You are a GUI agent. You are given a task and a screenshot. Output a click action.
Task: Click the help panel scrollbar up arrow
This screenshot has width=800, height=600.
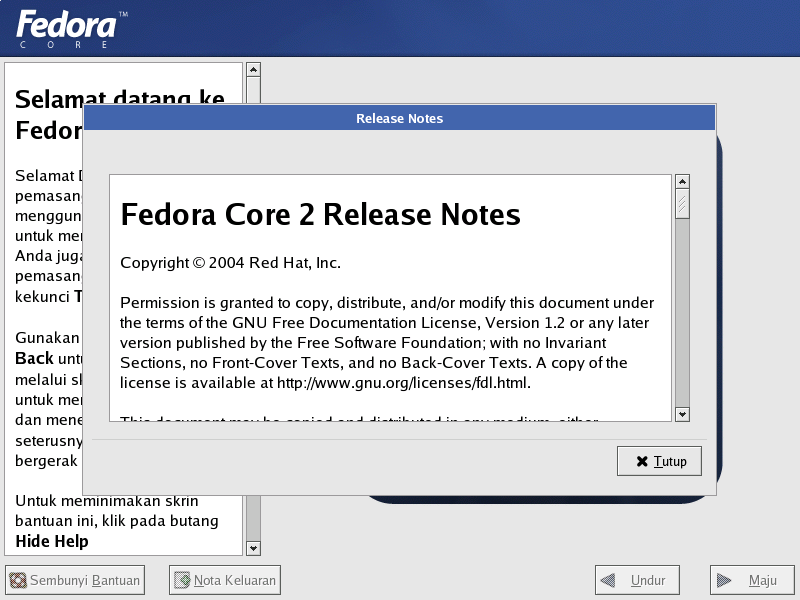(x=253, y=69)
